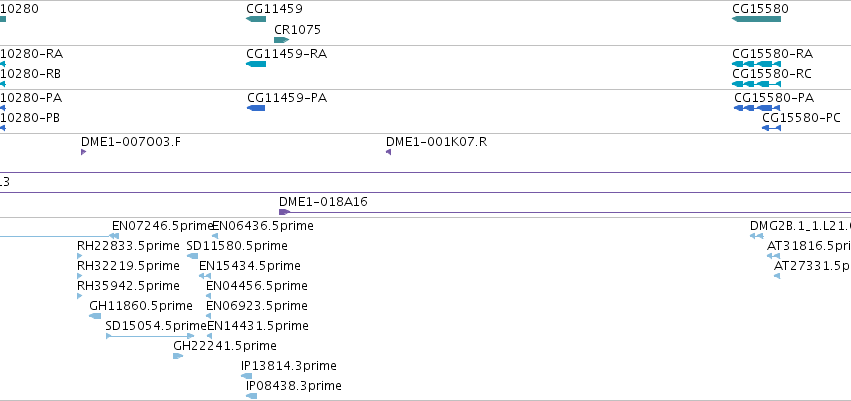Click the SD15054.5prime EST span line
This screenshot has height=401, width=851.
[x=150, y=336]
